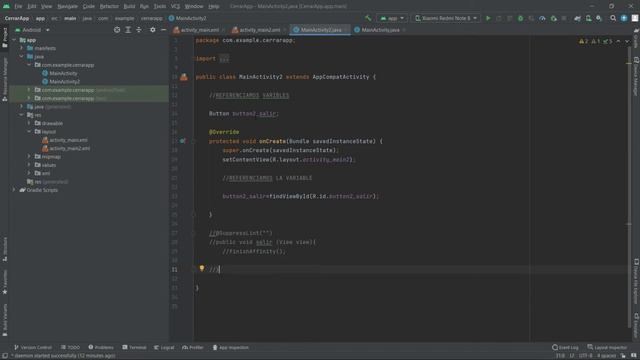Click the Select Opened File target icon
This screenshot has width=640, height=360.
117,30
